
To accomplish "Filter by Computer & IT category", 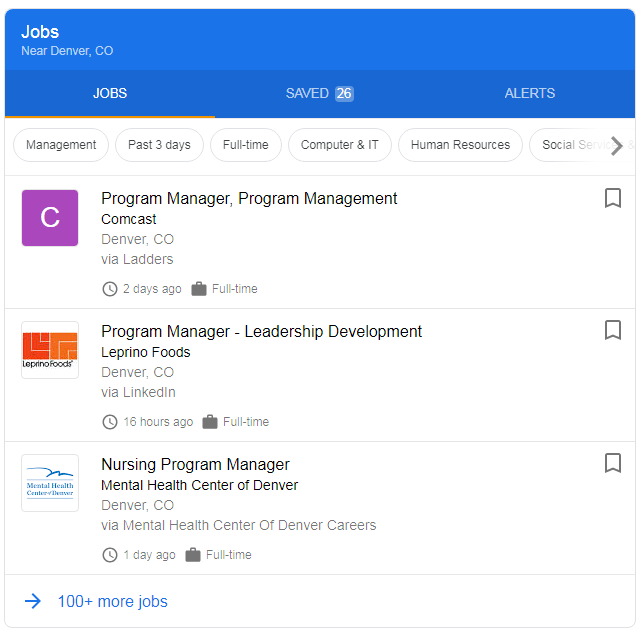I will 339,145.
